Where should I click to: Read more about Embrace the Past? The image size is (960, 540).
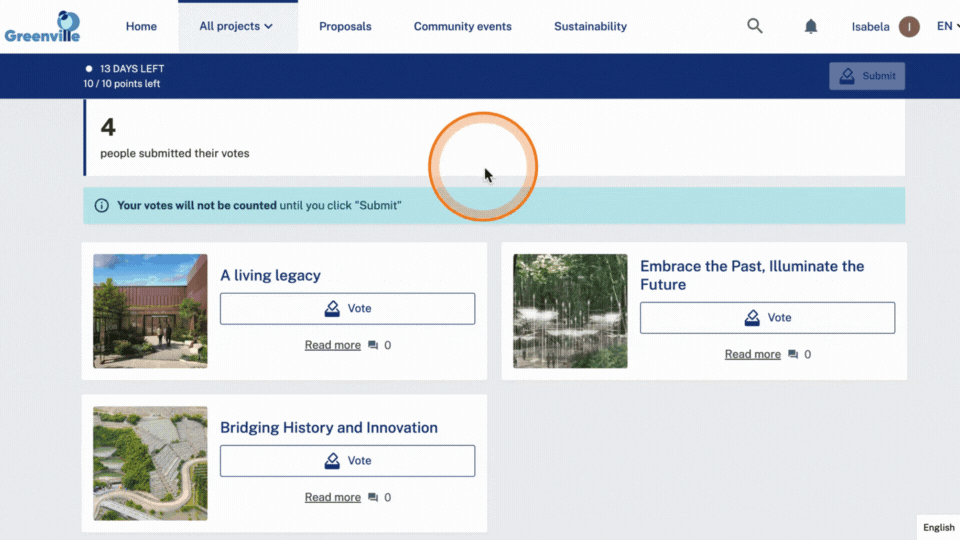coord(752,354)
